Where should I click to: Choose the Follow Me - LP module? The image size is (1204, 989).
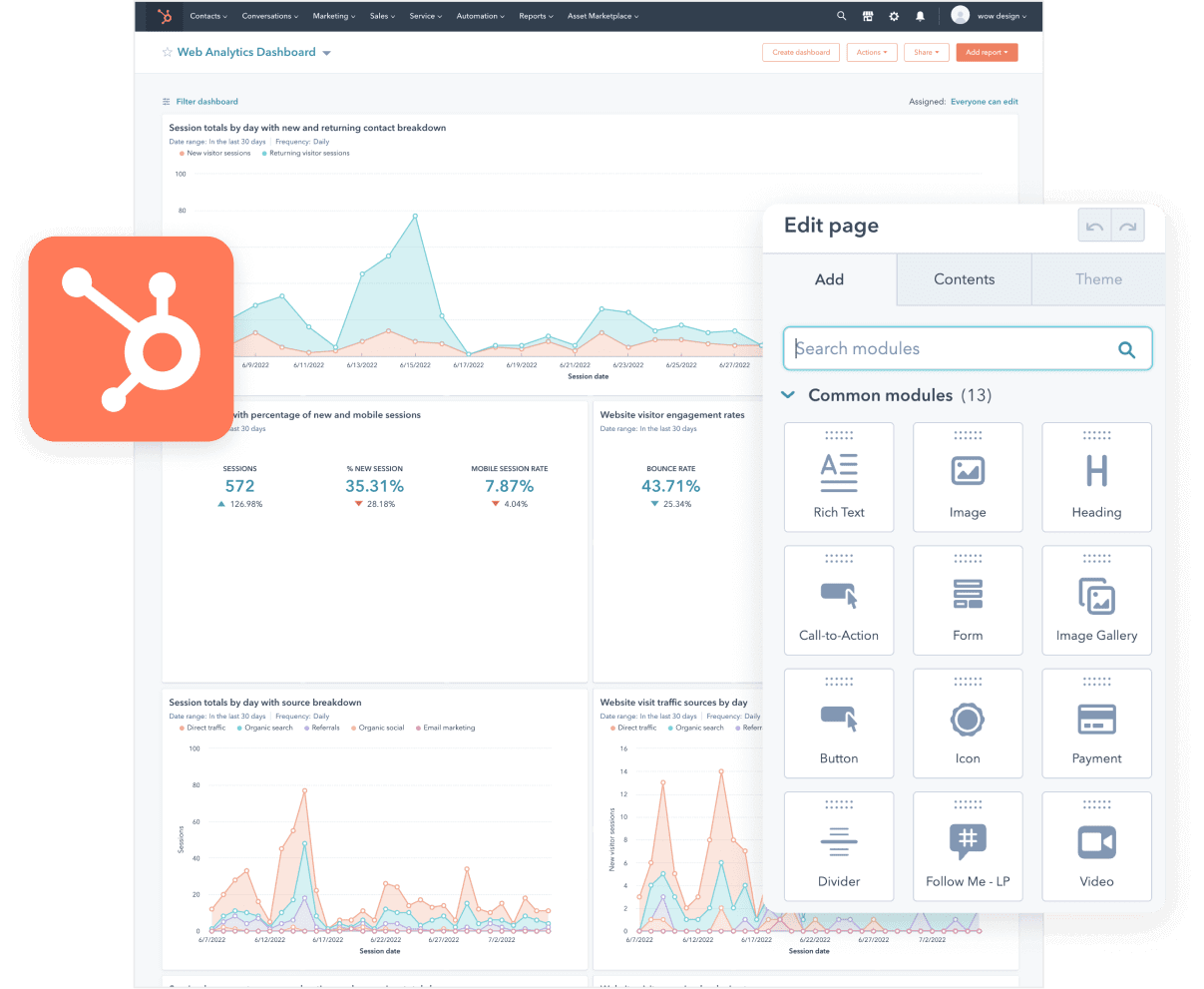[968, 846]
